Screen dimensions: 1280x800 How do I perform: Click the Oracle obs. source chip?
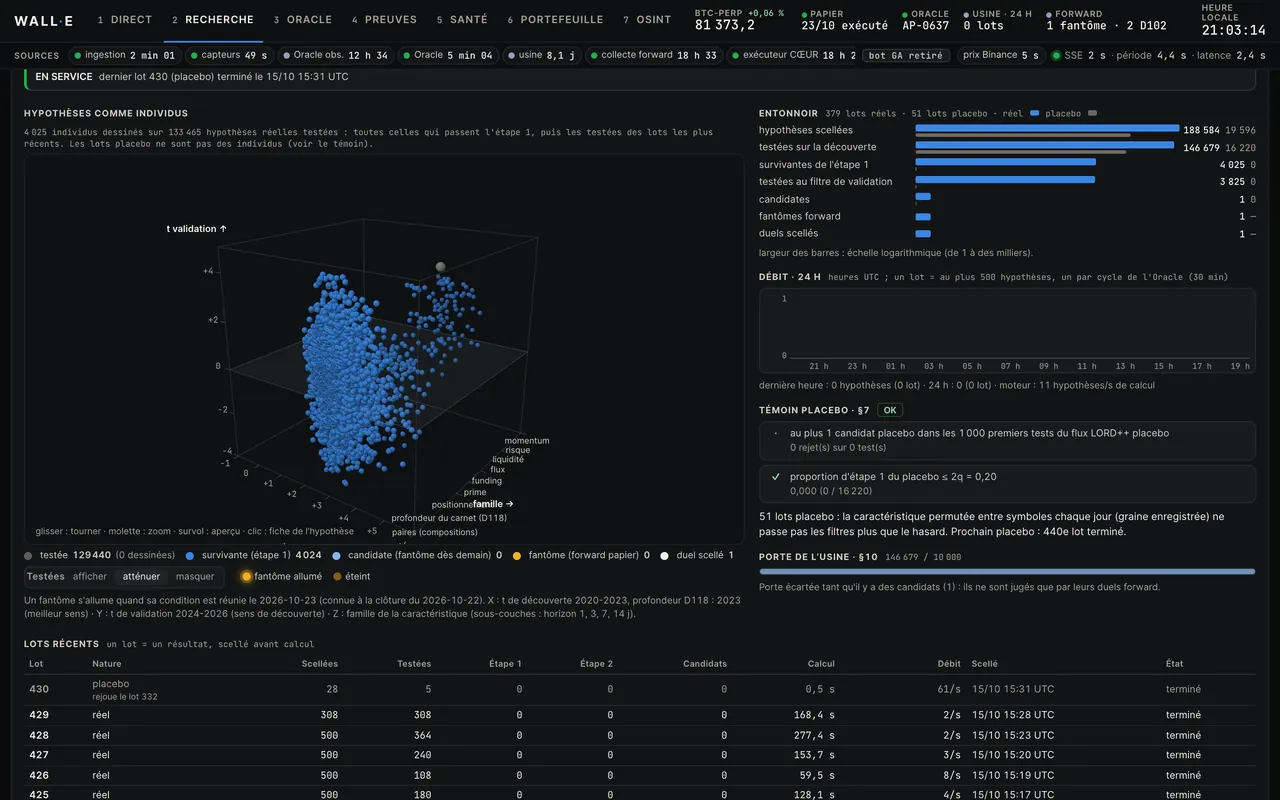click(x=334, y=55)
